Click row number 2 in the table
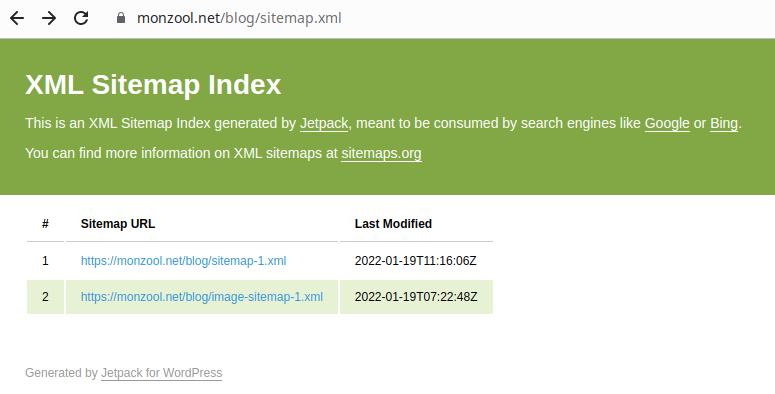Screen dimensions: 775x394 [45, 297]
